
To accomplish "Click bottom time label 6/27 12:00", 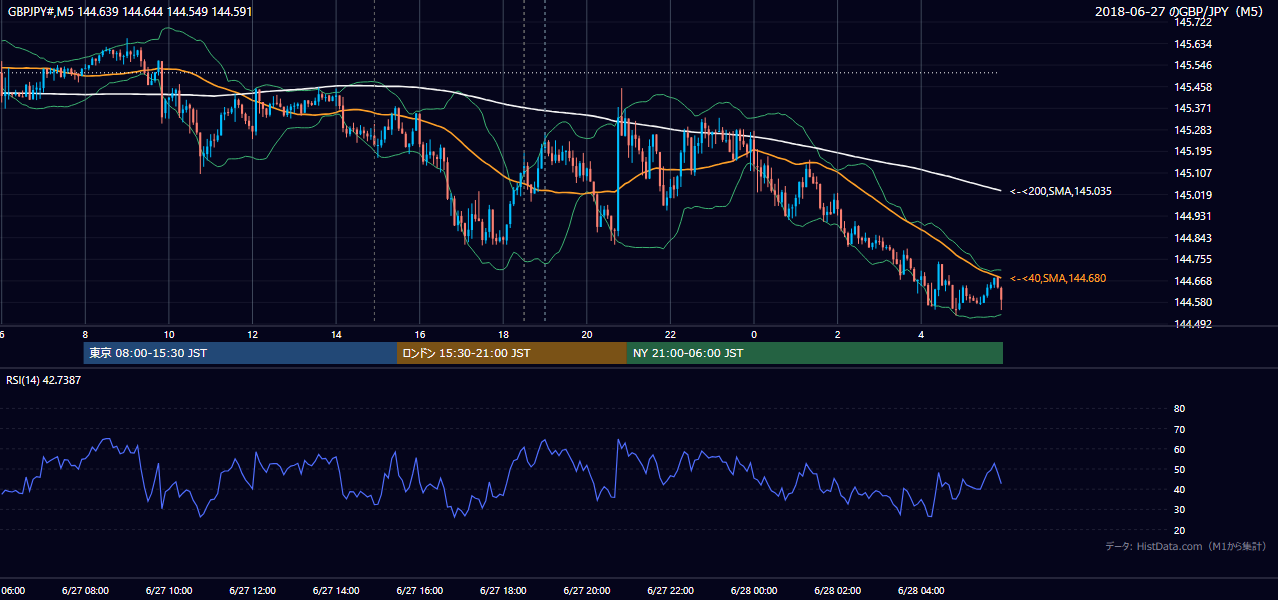I will coord(252,591).
